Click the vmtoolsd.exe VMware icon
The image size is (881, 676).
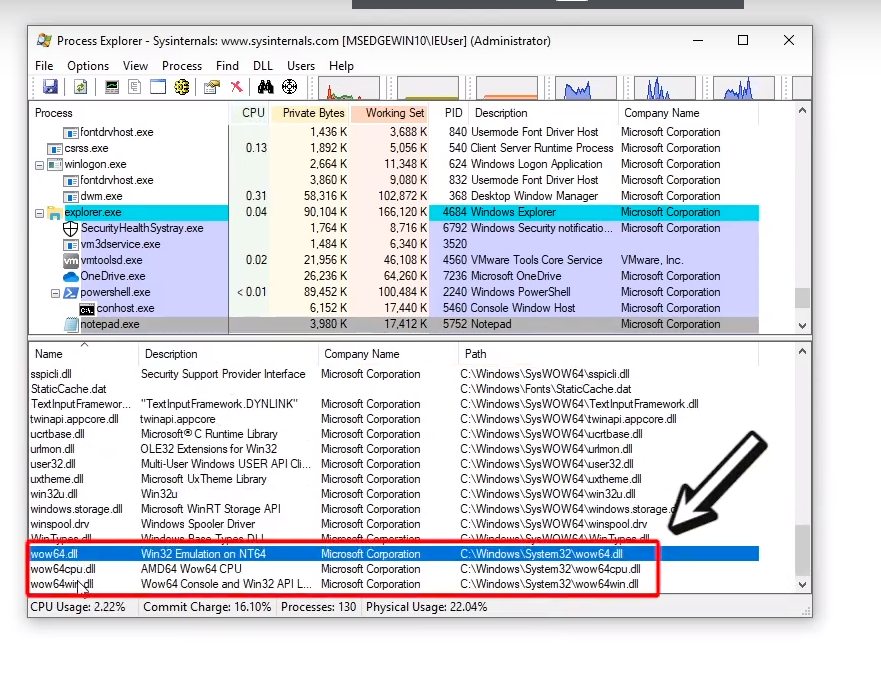(71, 261)
